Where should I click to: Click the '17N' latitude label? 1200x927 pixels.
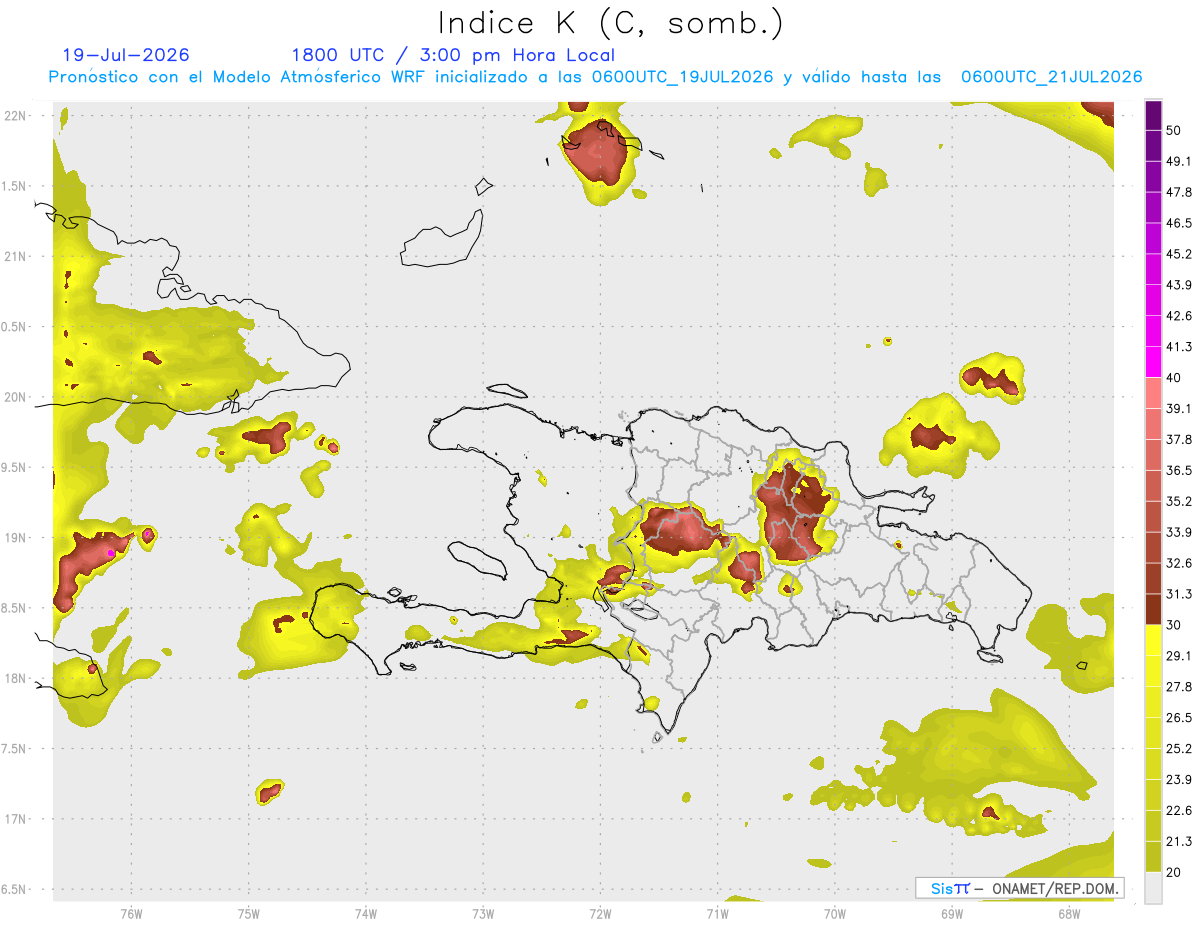pos(17,819)
